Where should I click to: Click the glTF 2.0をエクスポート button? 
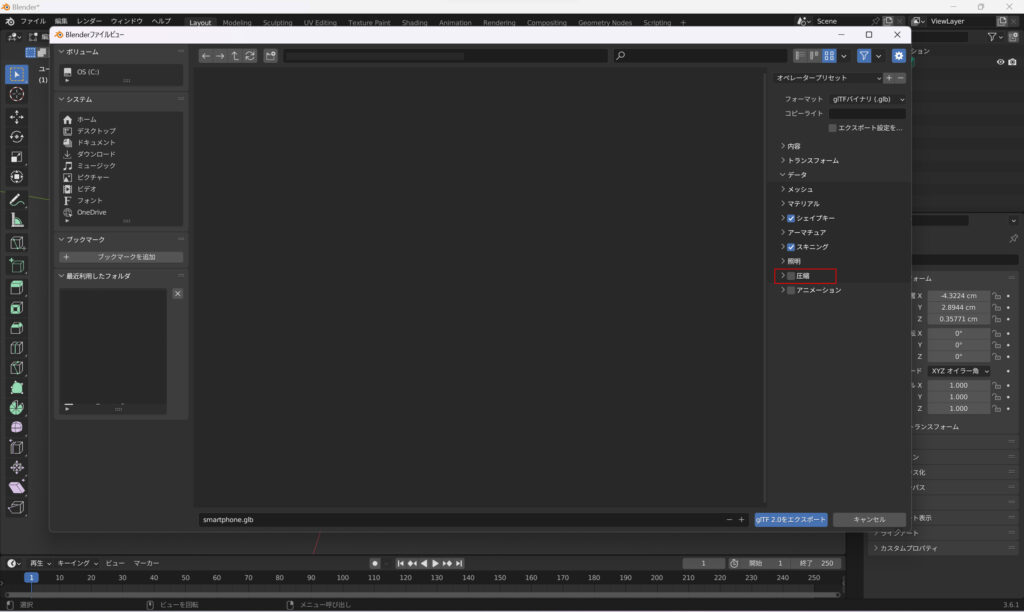[x=790, y=520]
